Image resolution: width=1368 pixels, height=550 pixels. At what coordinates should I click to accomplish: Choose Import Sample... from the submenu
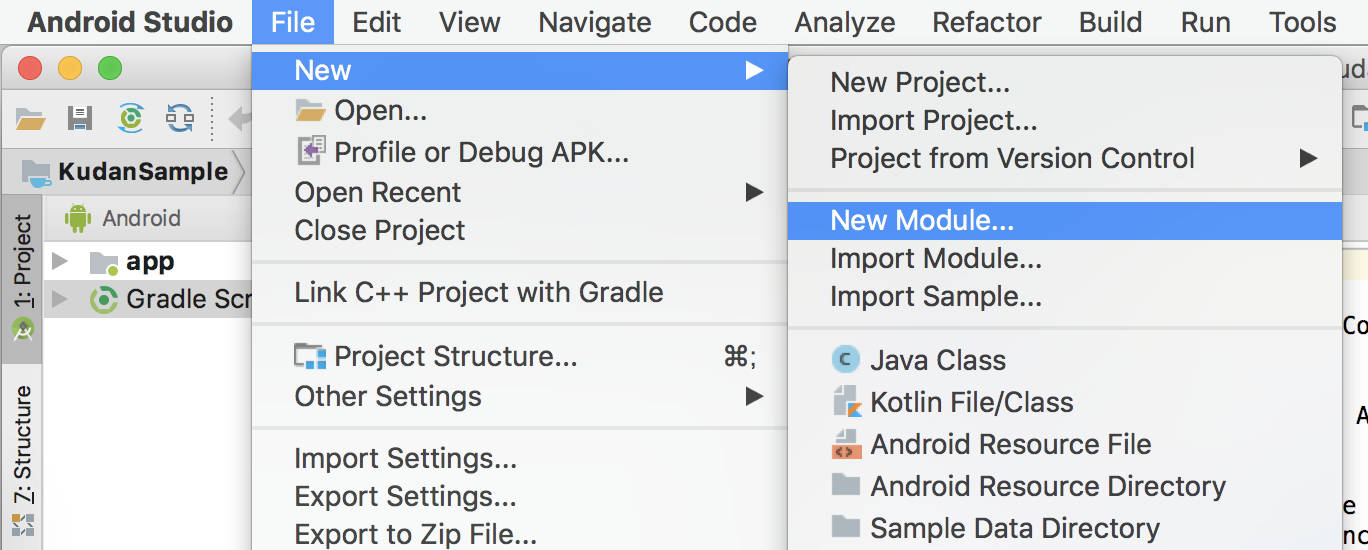pyautogui.click(x=1065, y=296)
